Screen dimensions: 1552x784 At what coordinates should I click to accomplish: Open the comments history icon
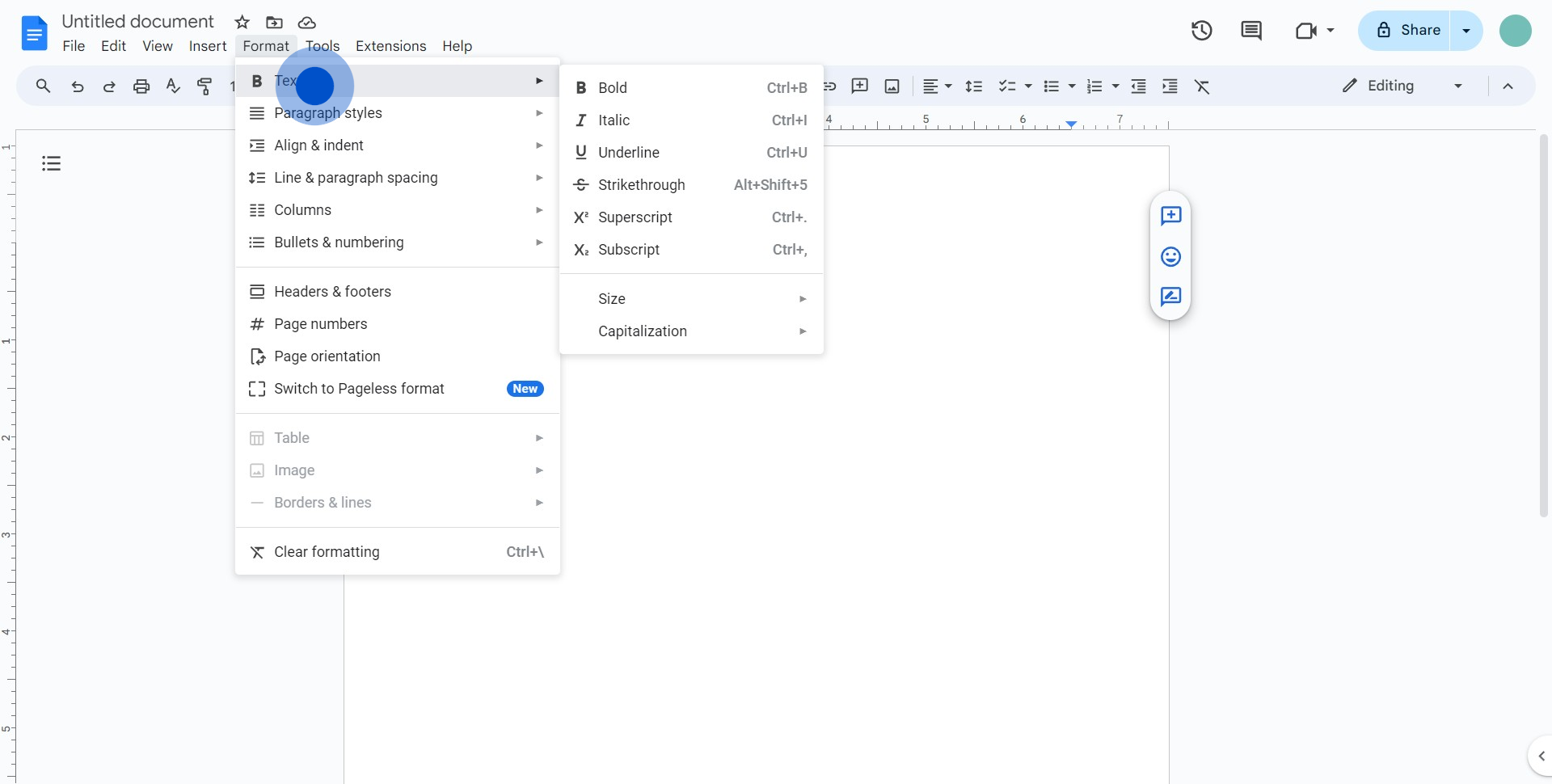(1250, 31)
